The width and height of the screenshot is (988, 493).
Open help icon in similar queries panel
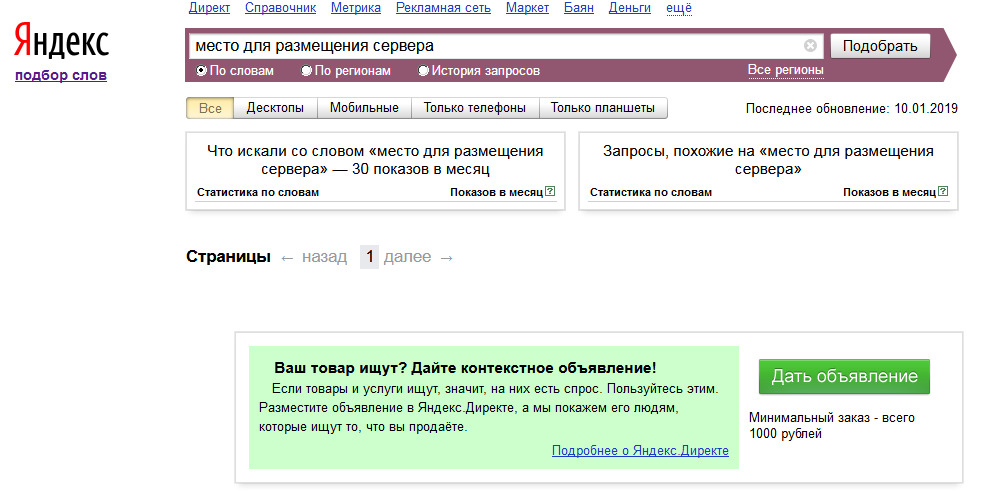click(944, 191)
